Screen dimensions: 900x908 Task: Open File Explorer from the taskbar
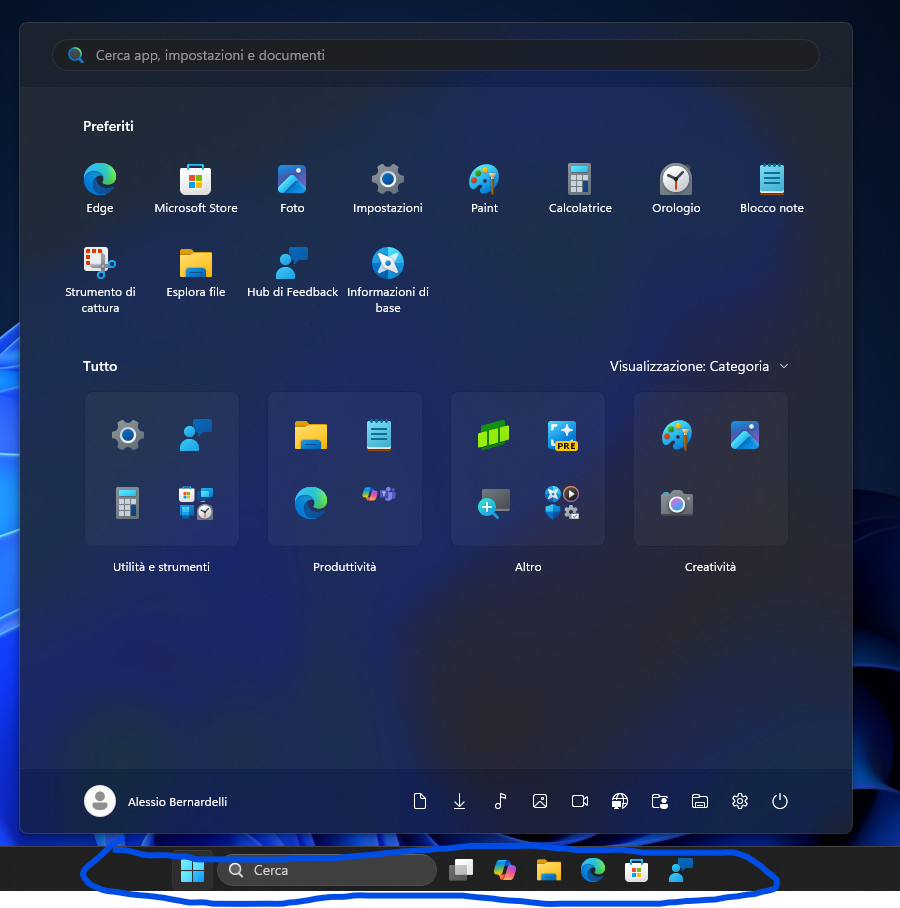pos(548,870)
